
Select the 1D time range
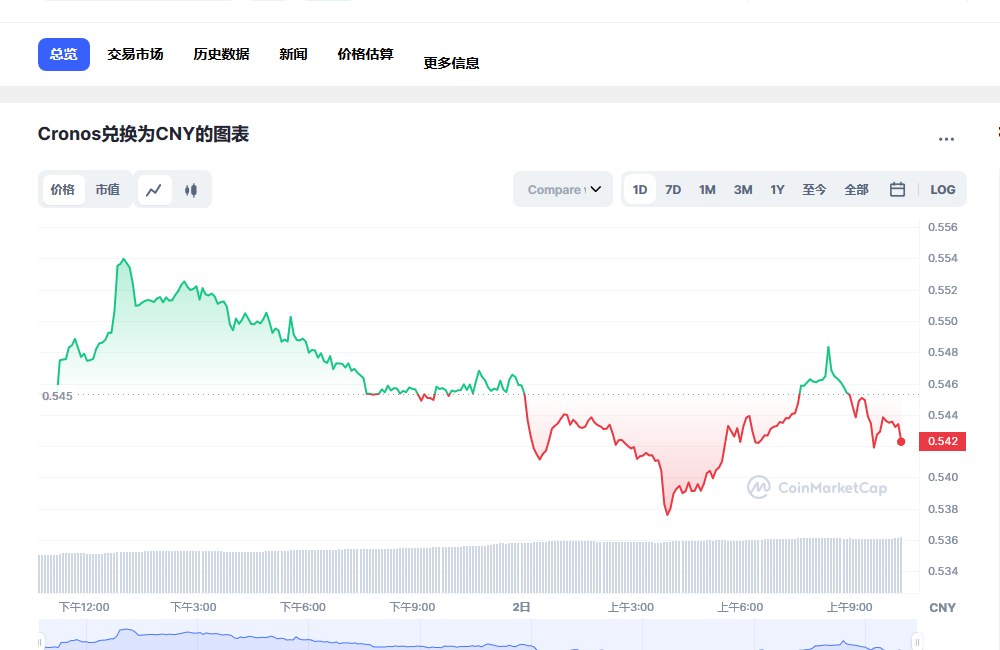(x=640, y=189)
